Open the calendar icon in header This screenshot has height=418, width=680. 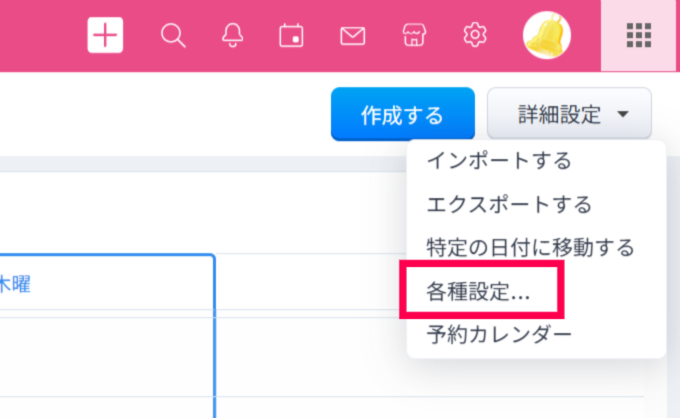click(291, 36)
